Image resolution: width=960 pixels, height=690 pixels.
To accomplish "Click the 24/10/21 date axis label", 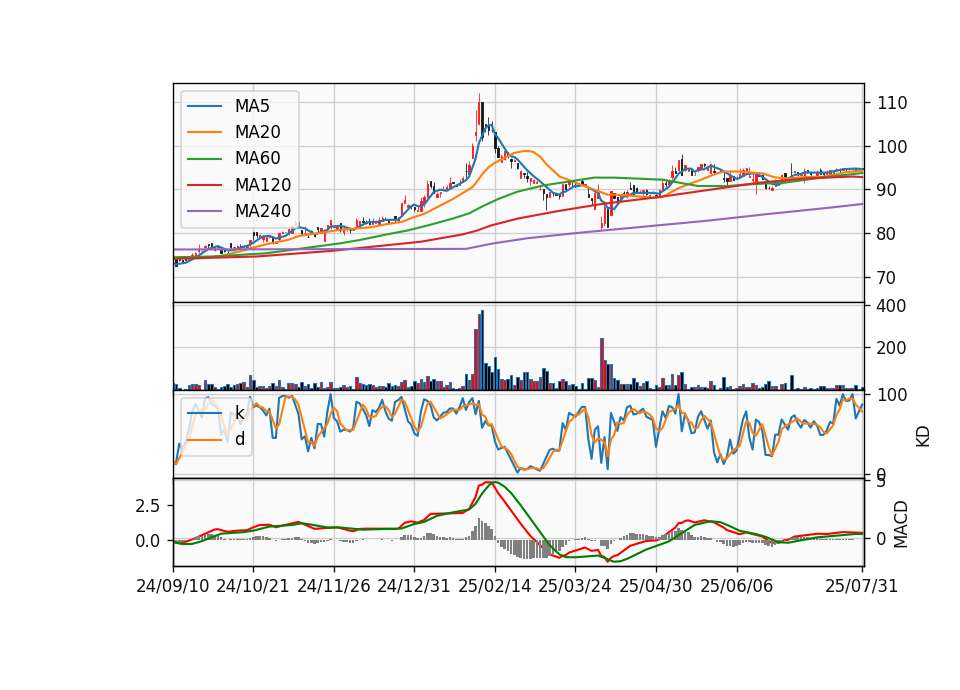I will pos(253,586).
